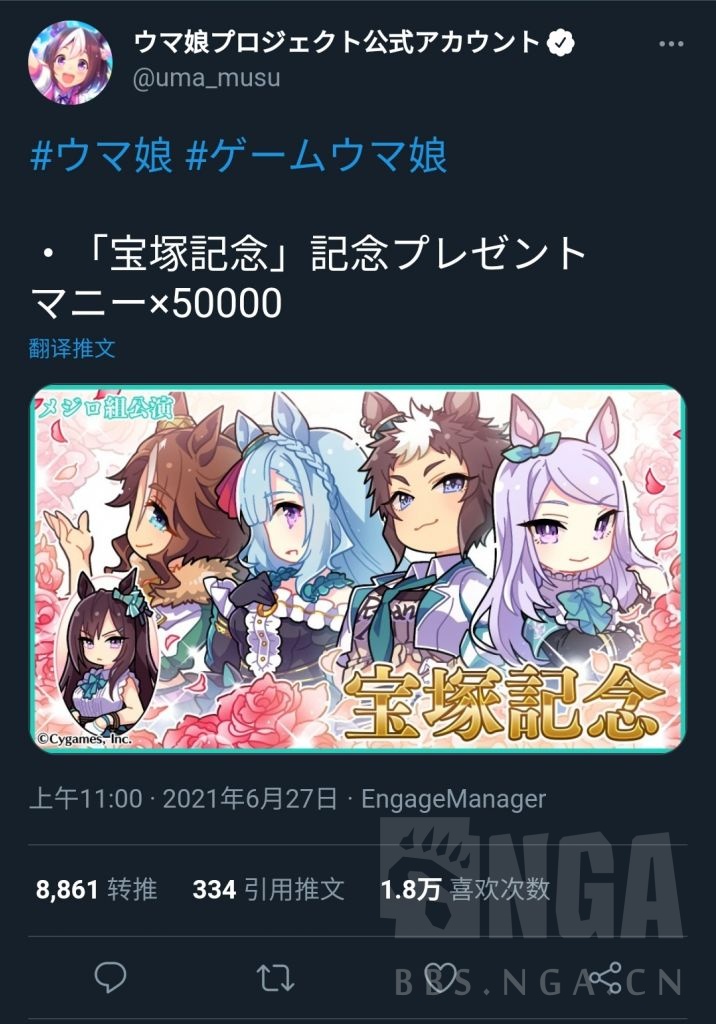Viewport: 716px width, 1024px height.
Task: Tap the share icon
Action: (x=606, y=978)
